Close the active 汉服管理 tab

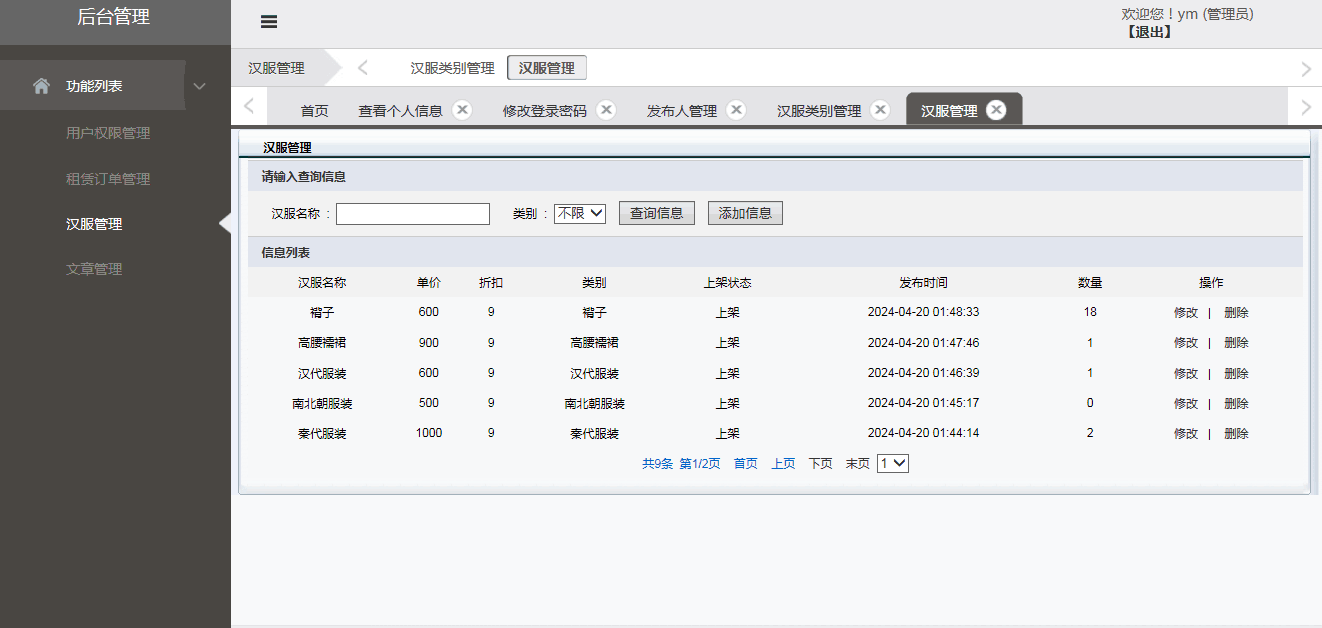tap(996, 110)
